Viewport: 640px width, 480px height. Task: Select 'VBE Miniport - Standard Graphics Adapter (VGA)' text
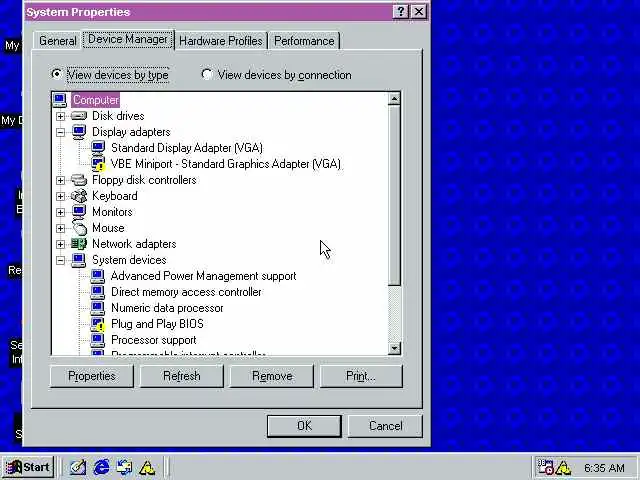click(226, 164)
